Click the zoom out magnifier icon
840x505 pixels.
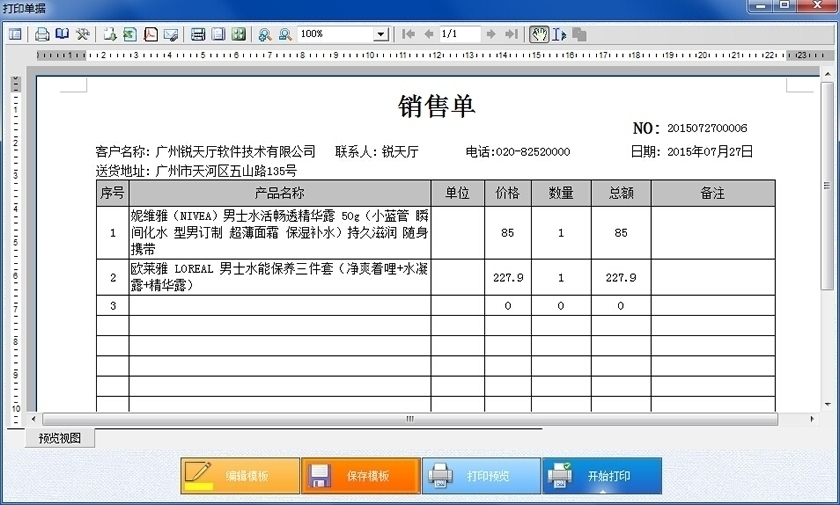(285, 34)
